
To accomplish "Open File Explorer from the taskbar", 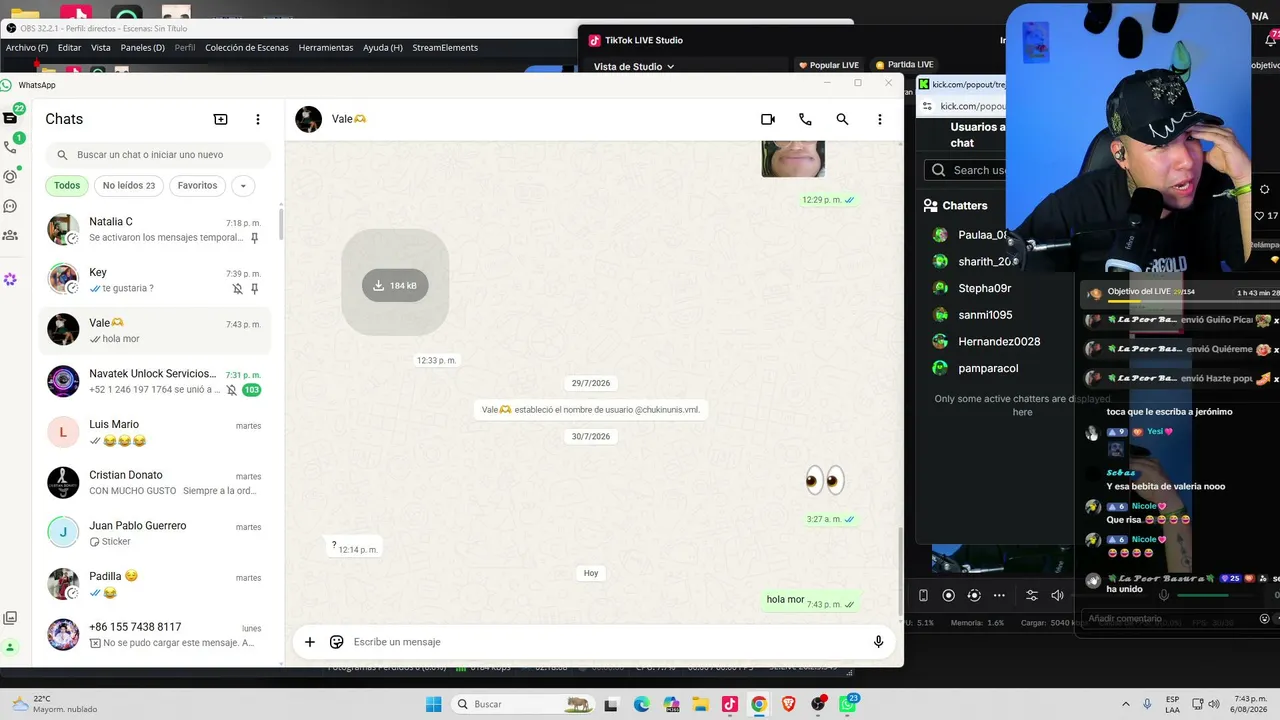I will 700,704.
